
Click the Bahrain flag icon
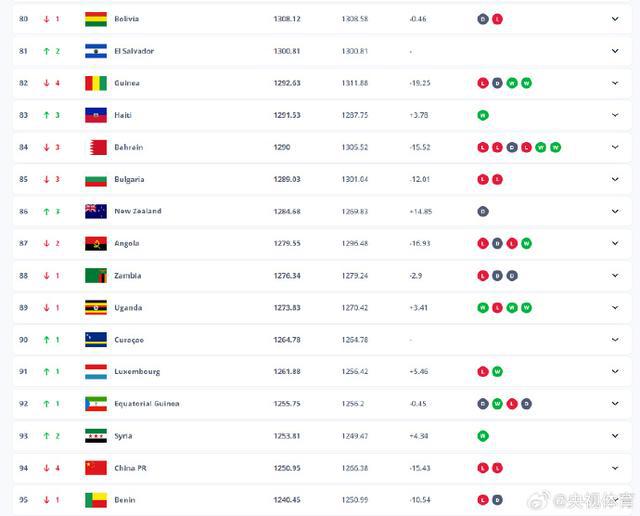pyautogui.click(x=98, y=147)
